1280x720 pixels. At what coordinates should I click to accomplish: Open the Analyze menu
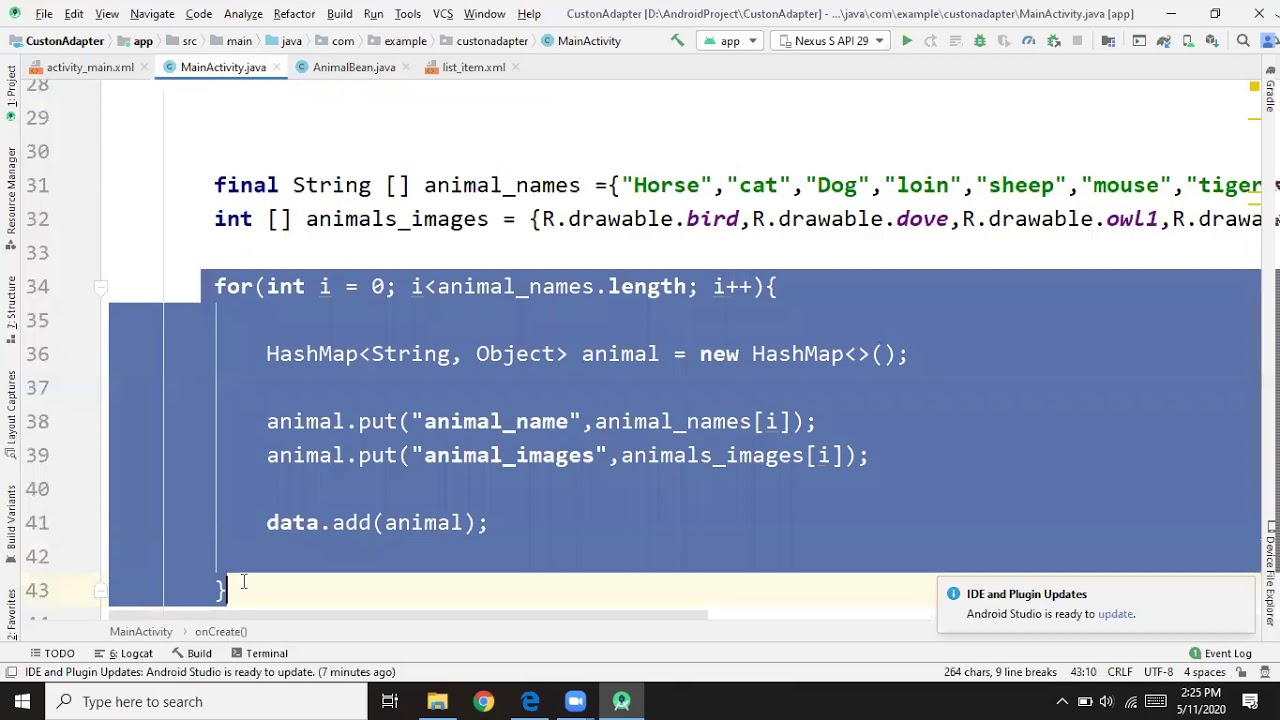click(x=243, y=14)
